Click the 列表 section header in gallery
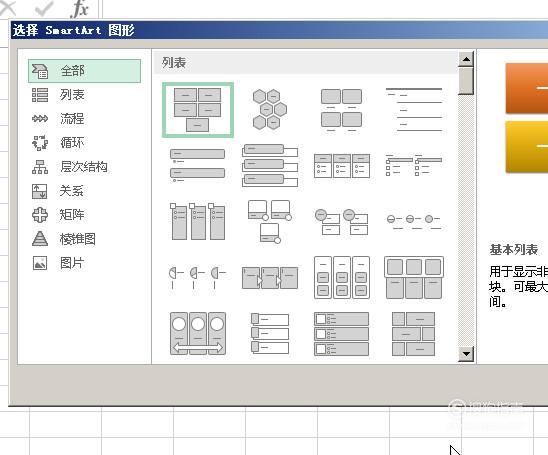 (x=174, y=63)
